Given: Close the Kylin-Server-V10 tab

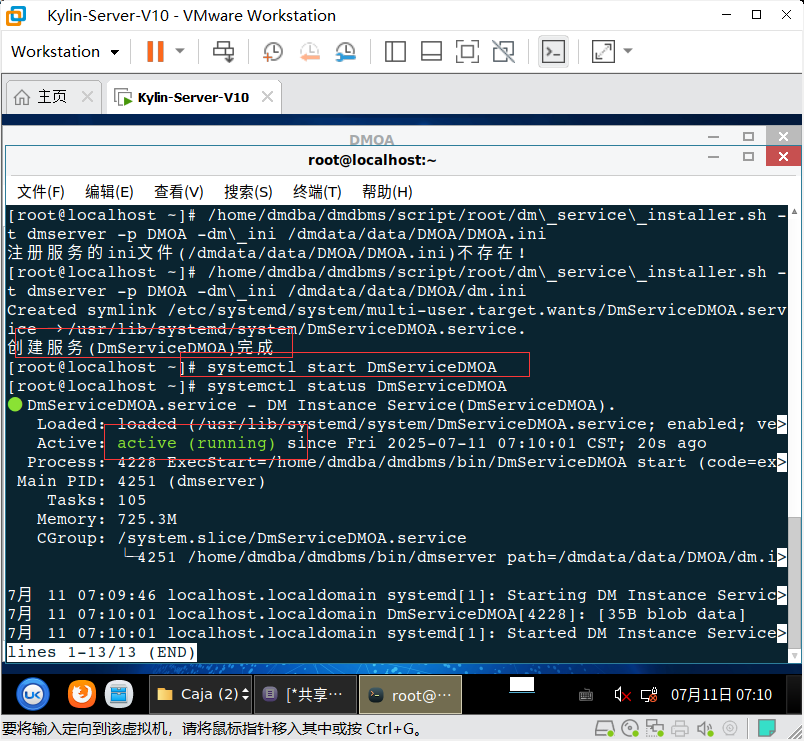Looking at the screenshot, I should pos(267,96).
